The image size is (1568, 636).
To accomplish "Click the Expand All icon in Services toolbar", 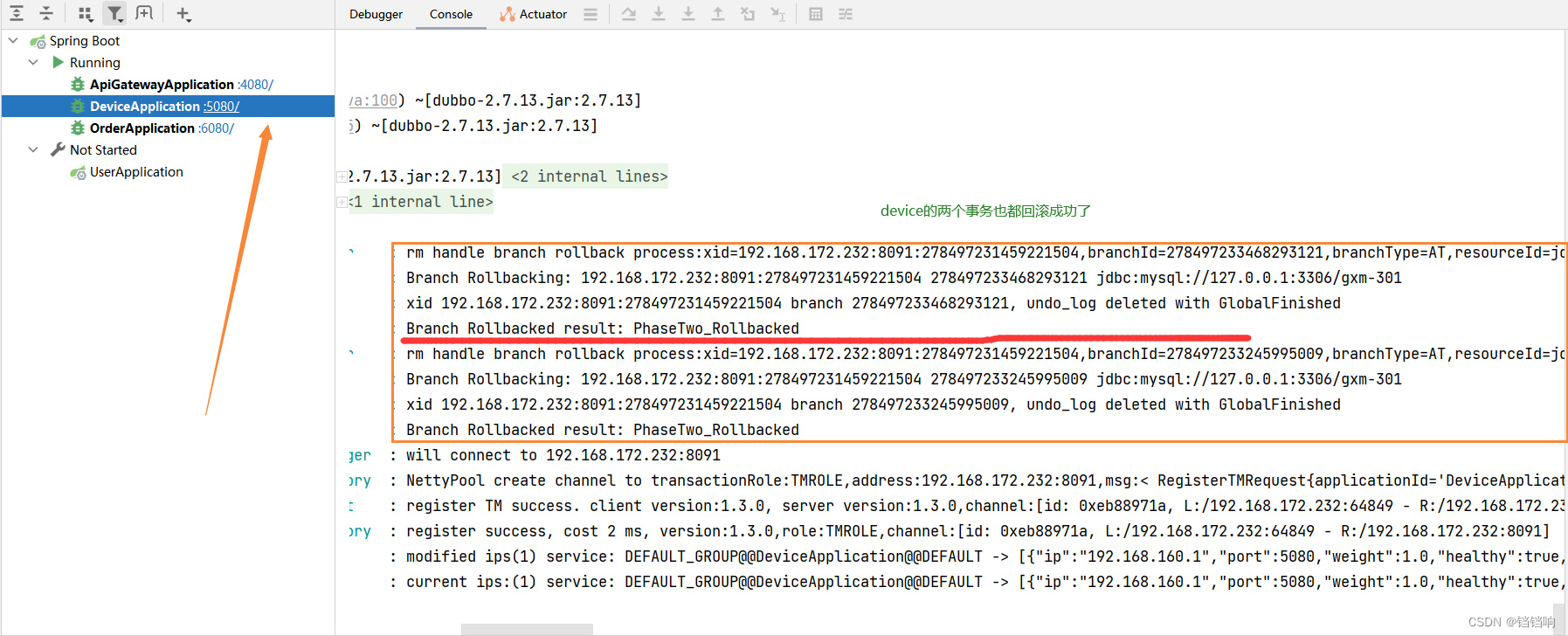I will pyautogui.click(x=17, y=13).
